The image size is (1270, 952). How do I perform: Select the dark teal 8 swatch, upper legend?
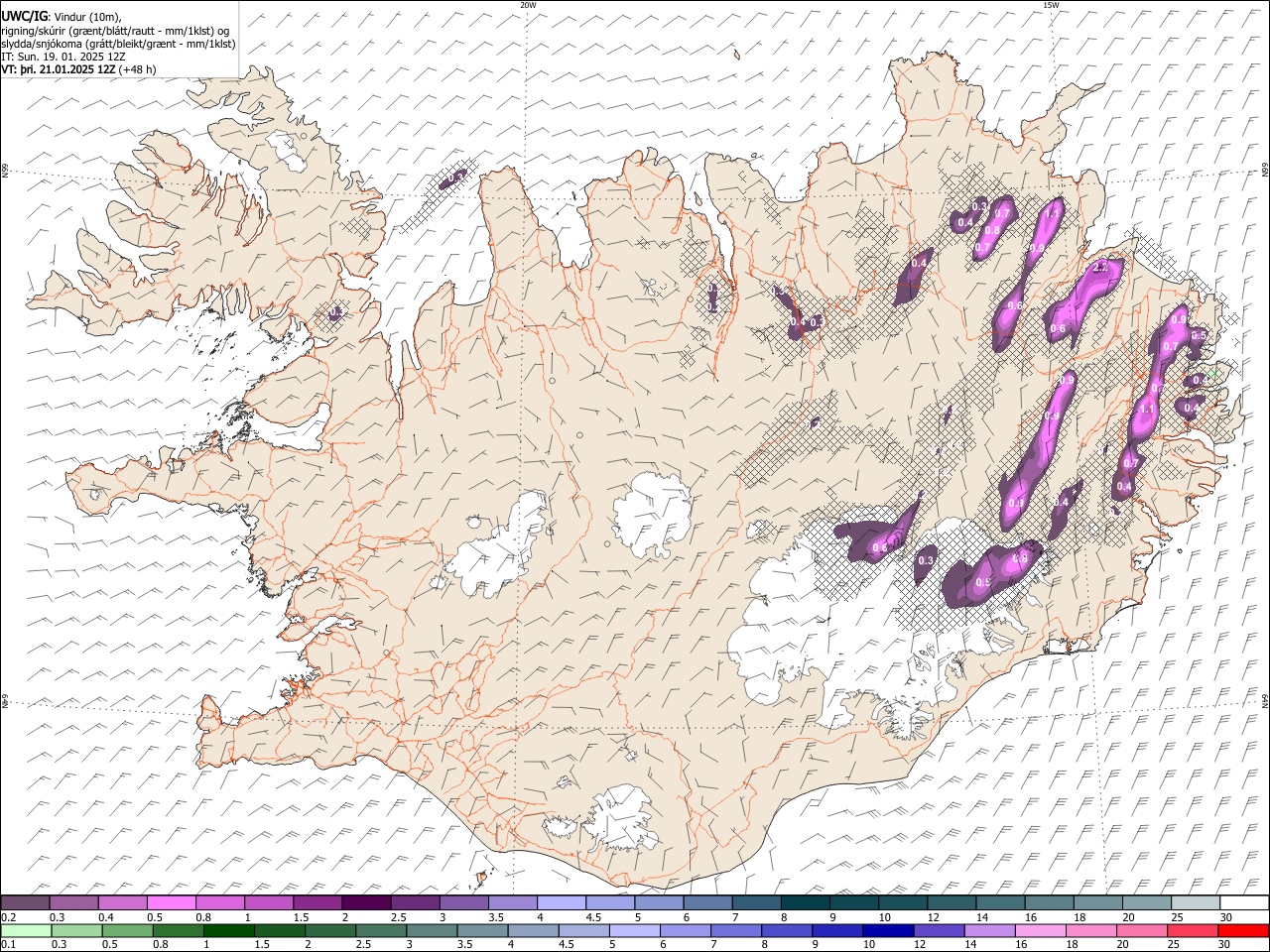click(x=805, y=903)
